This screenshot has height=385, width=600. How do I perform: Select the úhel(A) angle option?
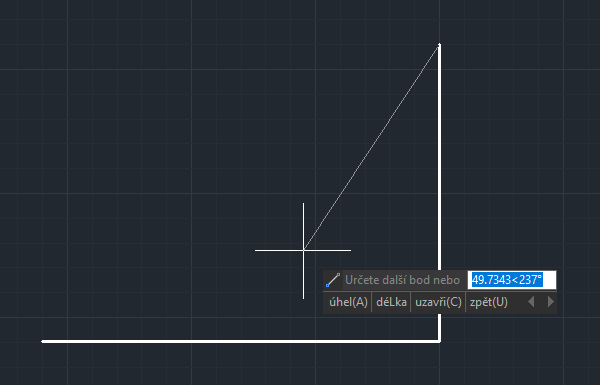click(348, 302)
